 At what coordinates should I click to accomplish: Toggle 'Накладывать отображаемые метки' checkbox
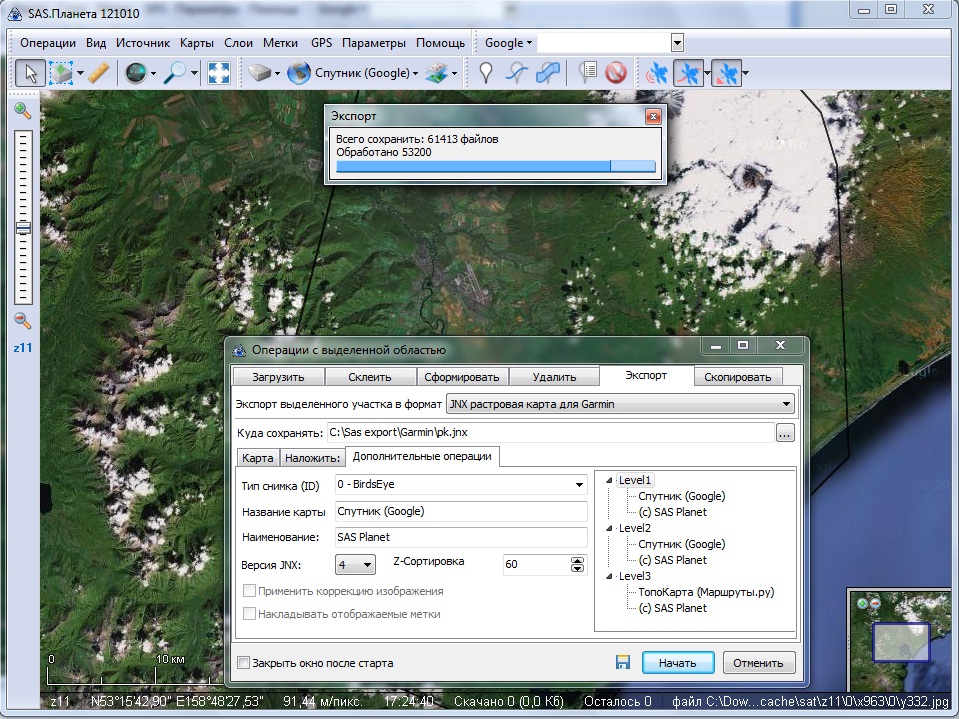click(x=250, y=613)
